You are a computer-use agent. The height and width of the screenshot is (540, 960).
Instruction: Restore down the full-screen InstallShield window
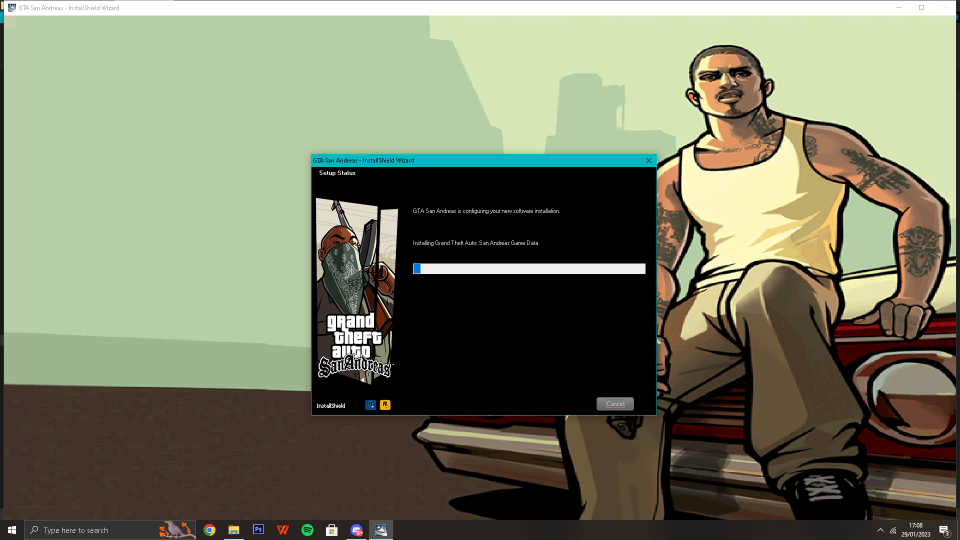(921, 7)
